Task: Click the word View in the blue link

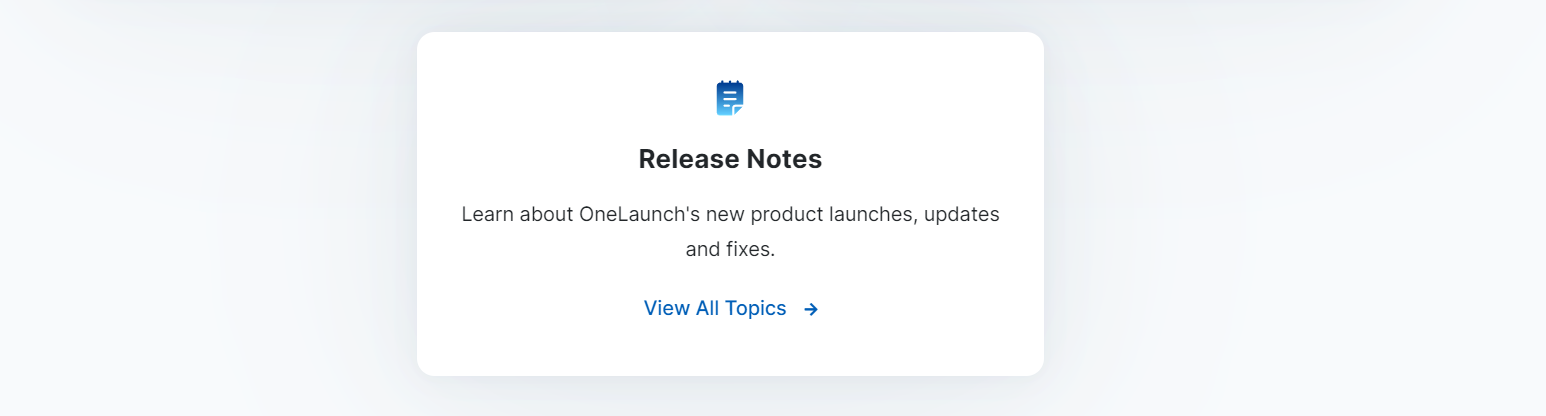Action: 667,308
